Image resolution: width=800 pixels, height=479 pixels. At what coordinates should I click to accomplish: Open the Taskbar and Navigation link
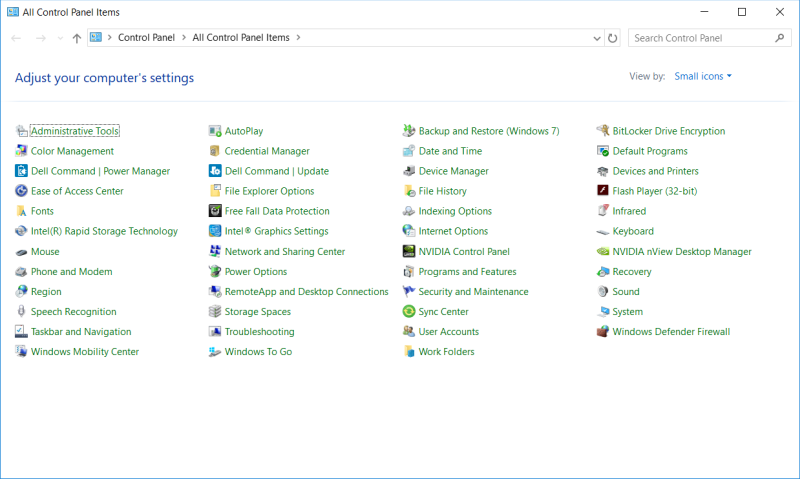tap(81, 332)
